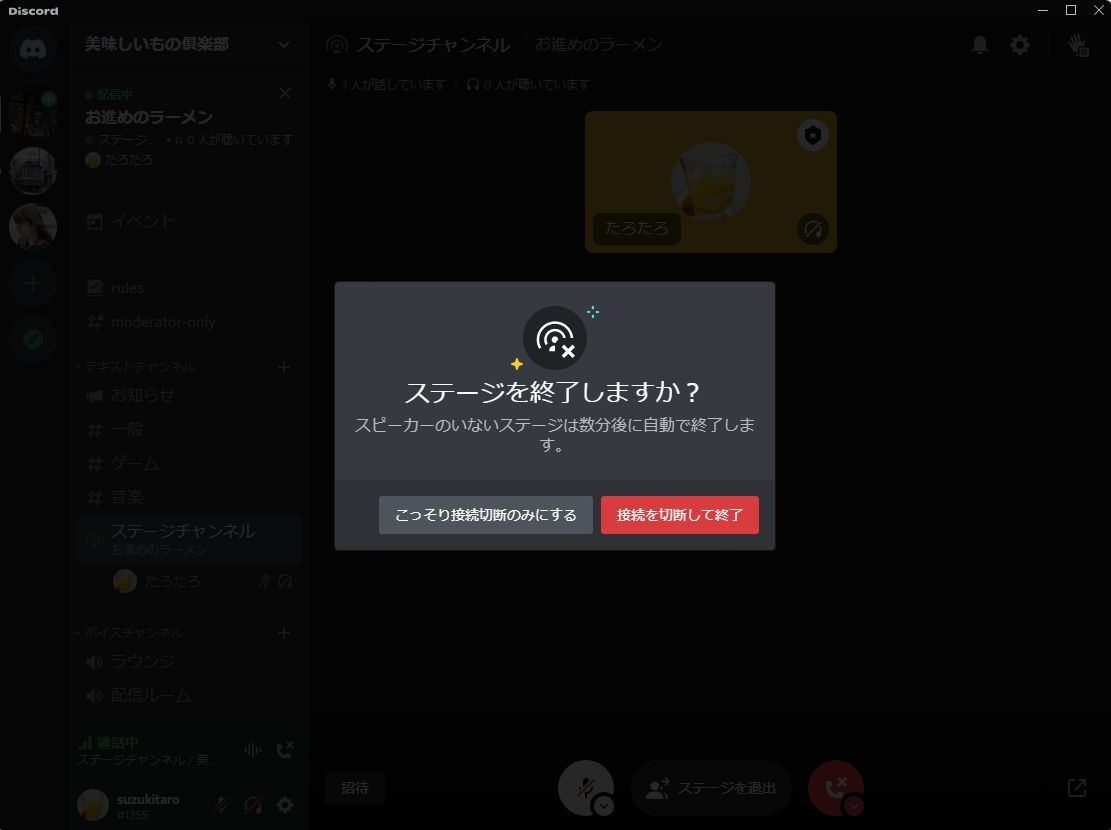The height and width of the screenshot is (830, 1111).
Task: Minimize the Discord window
Action: pos(1042,10)
